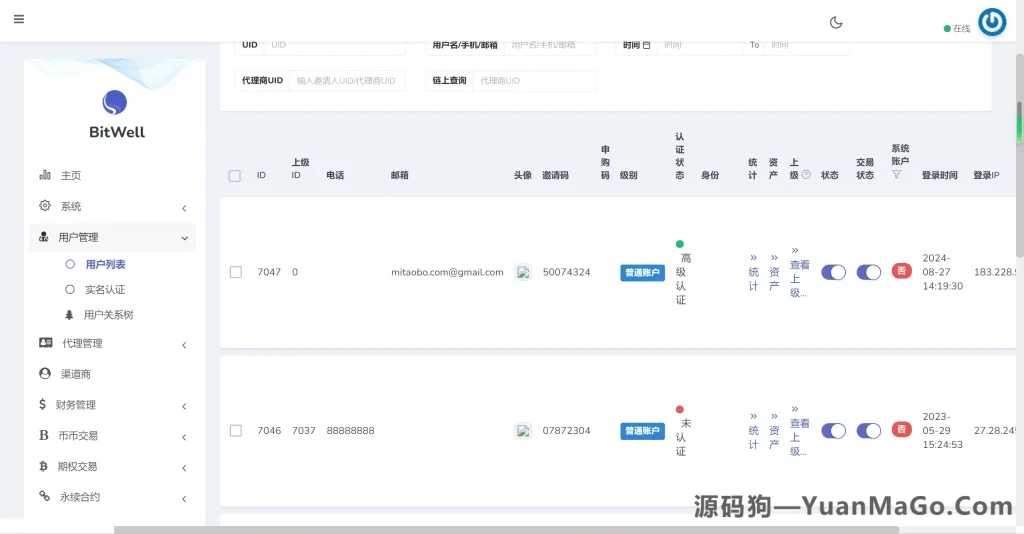This screenshot has width=1024, height=534.
Task: Toggle 交易状态 switch for user 7047
Action: pyautogui.click(x=869, y=272)
